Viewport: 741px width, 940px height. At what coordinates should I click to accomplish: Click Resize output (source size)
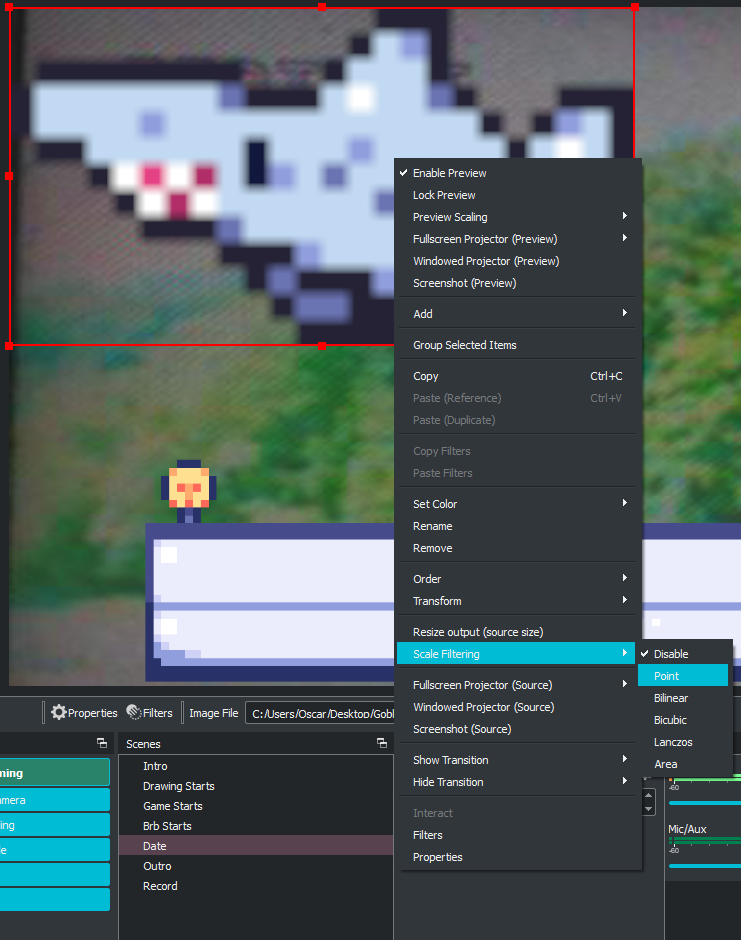pos(517,632)
